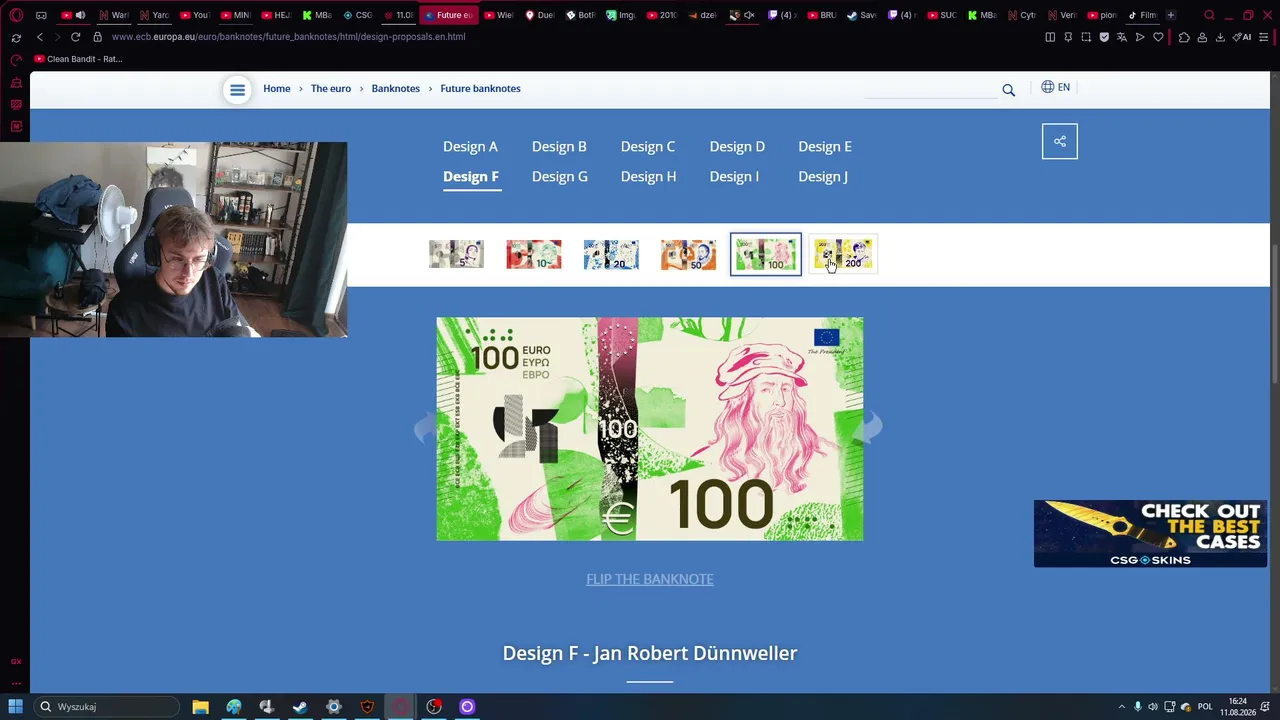The width and height of the screenshot is (1280, 720).
Task: Select the 10 euro banknote thumbnail
Action: tap(534, 254)
